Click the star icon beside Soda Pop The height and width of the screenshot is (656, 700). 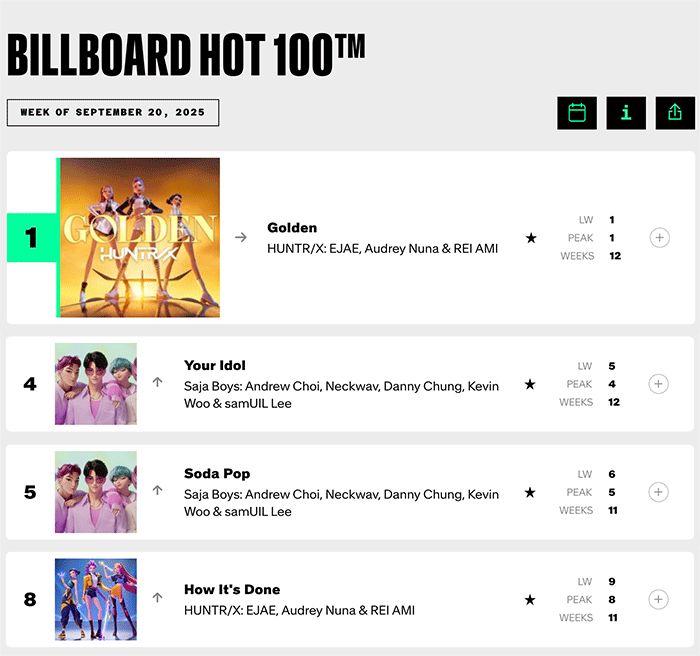click(x=531, y=492)
